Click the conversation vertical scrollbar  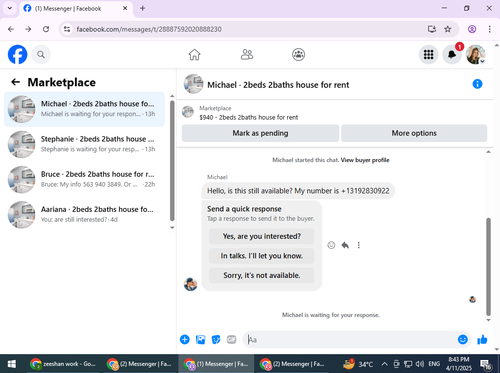(x=488, y=267)
